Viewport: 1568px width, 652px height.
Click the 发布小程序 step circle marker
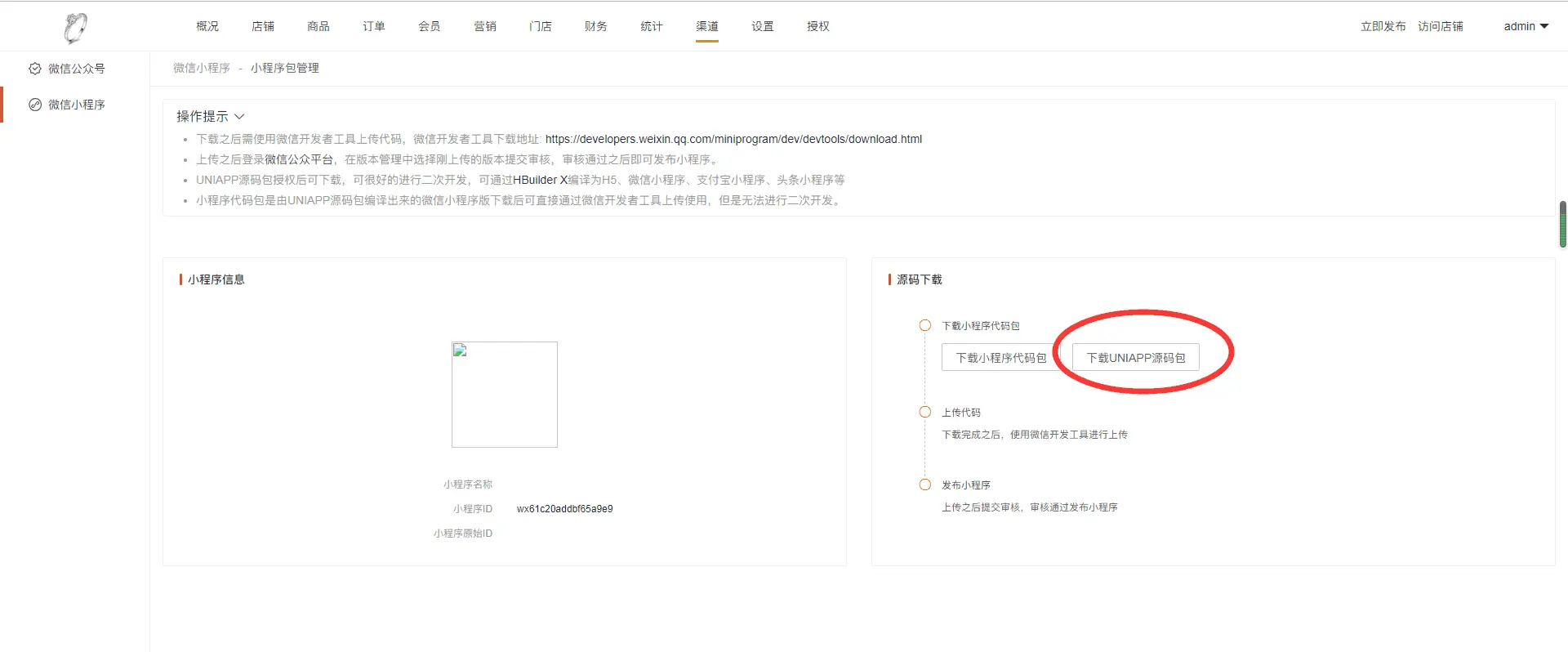(x=925, y=485)
